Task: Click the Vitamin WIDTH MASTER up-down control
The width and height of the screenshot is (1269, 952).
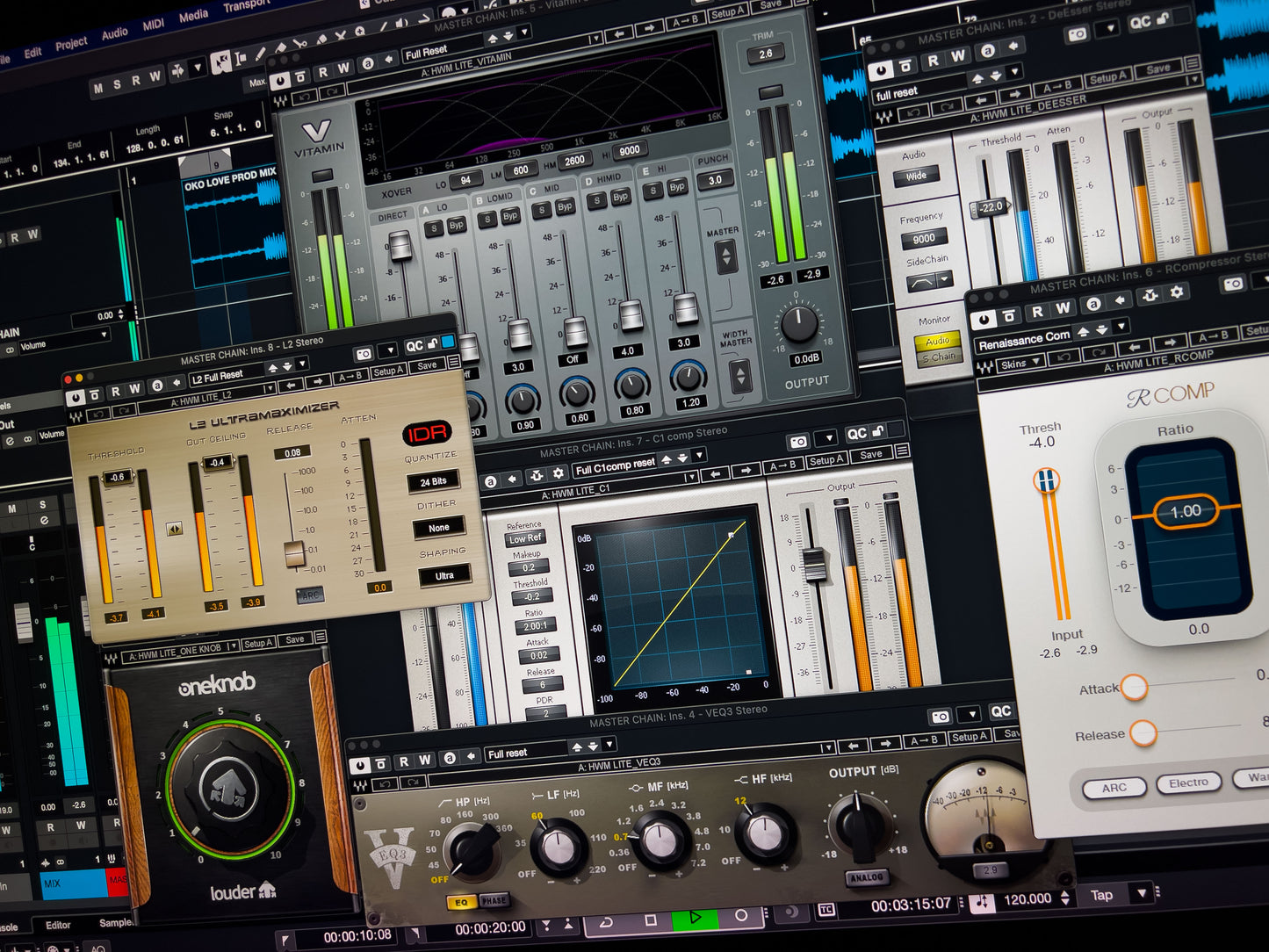Action: (739, 375)
